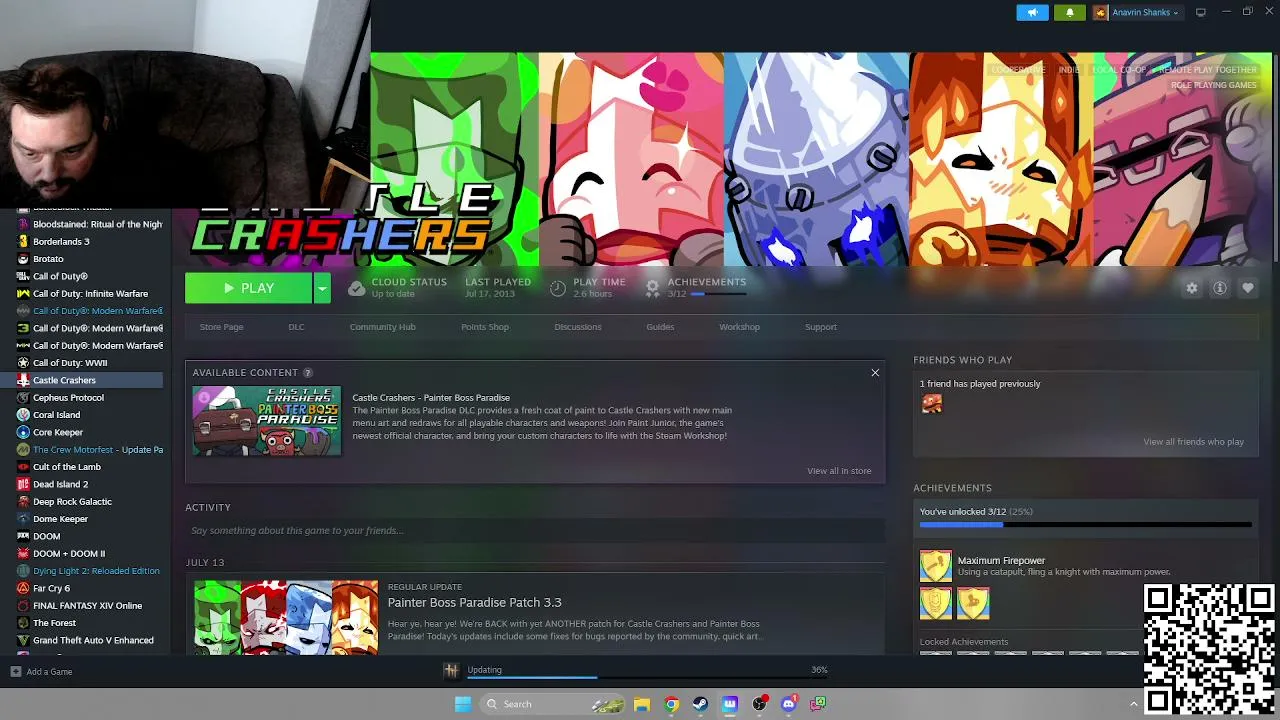
Task: Open the Points Shop tab
Action: (x=485, y=327)
